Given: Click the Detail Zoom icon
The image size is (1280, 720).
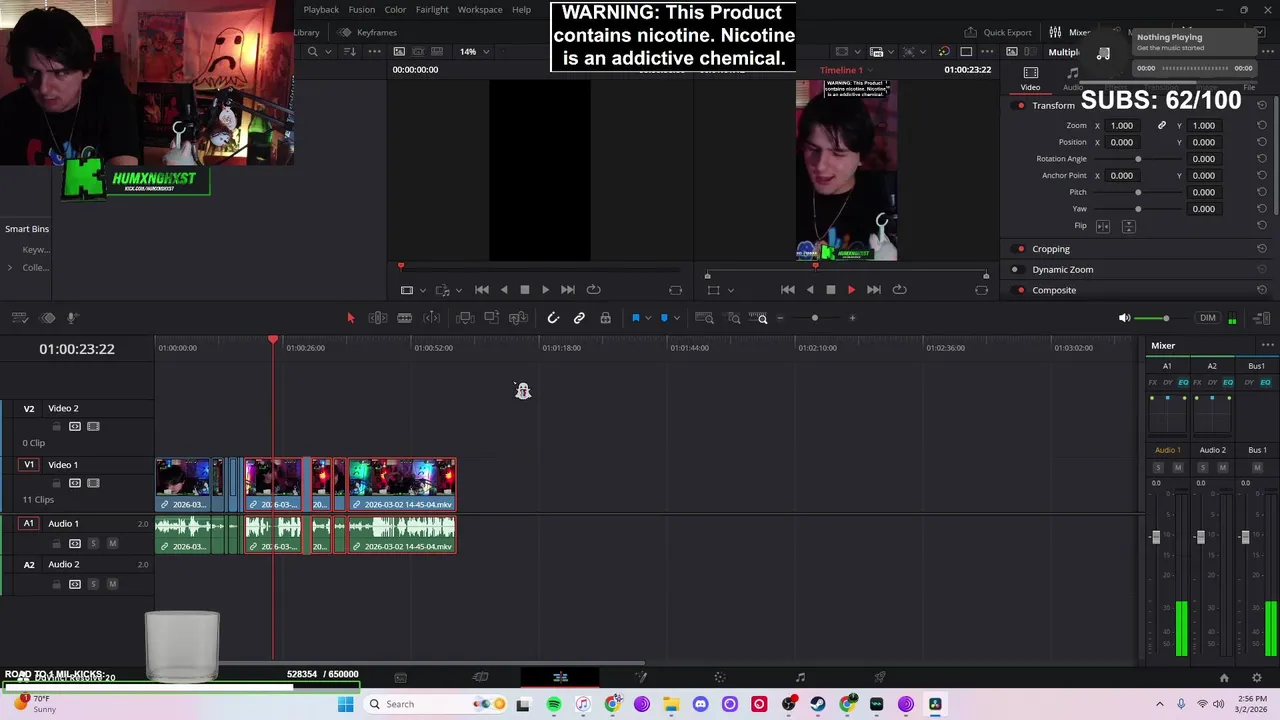Looking at the screenshot, I should click(x=734, y=318).
